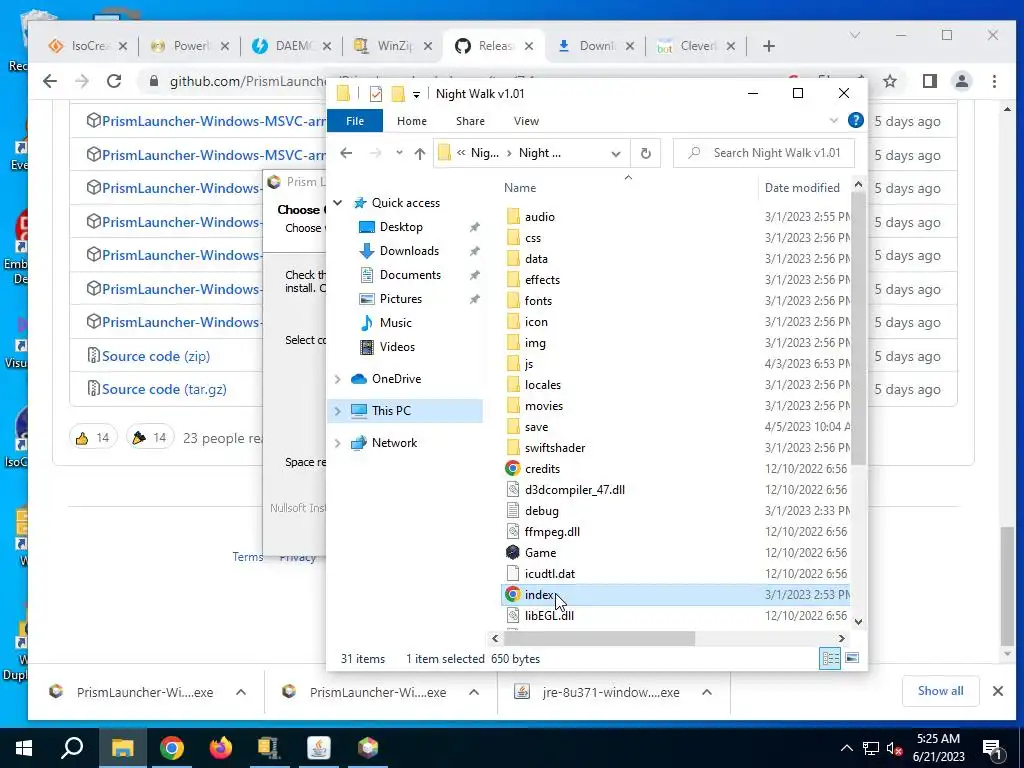Viewport: 1024px width, 768px height.
Task: Open the save folder
Action: (536, 427)
